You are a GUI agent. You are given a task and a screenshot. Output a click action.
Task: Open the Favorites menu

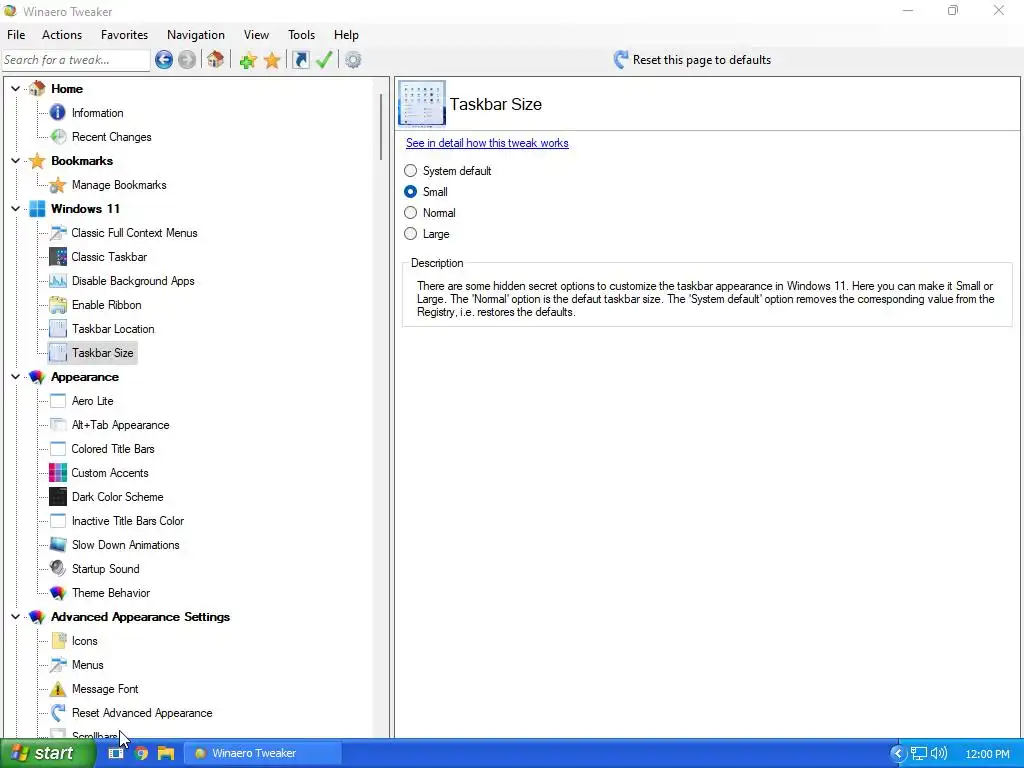click(x=124, y=35)
